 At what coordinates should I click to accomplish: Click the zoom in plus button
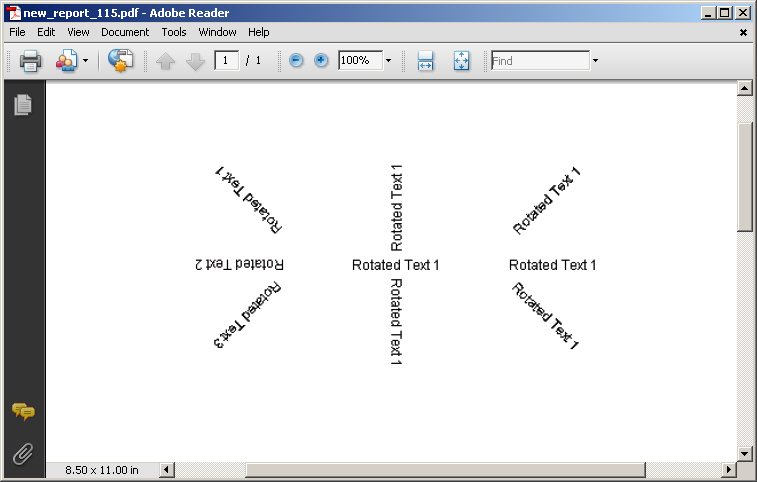(x=321, y=60)
